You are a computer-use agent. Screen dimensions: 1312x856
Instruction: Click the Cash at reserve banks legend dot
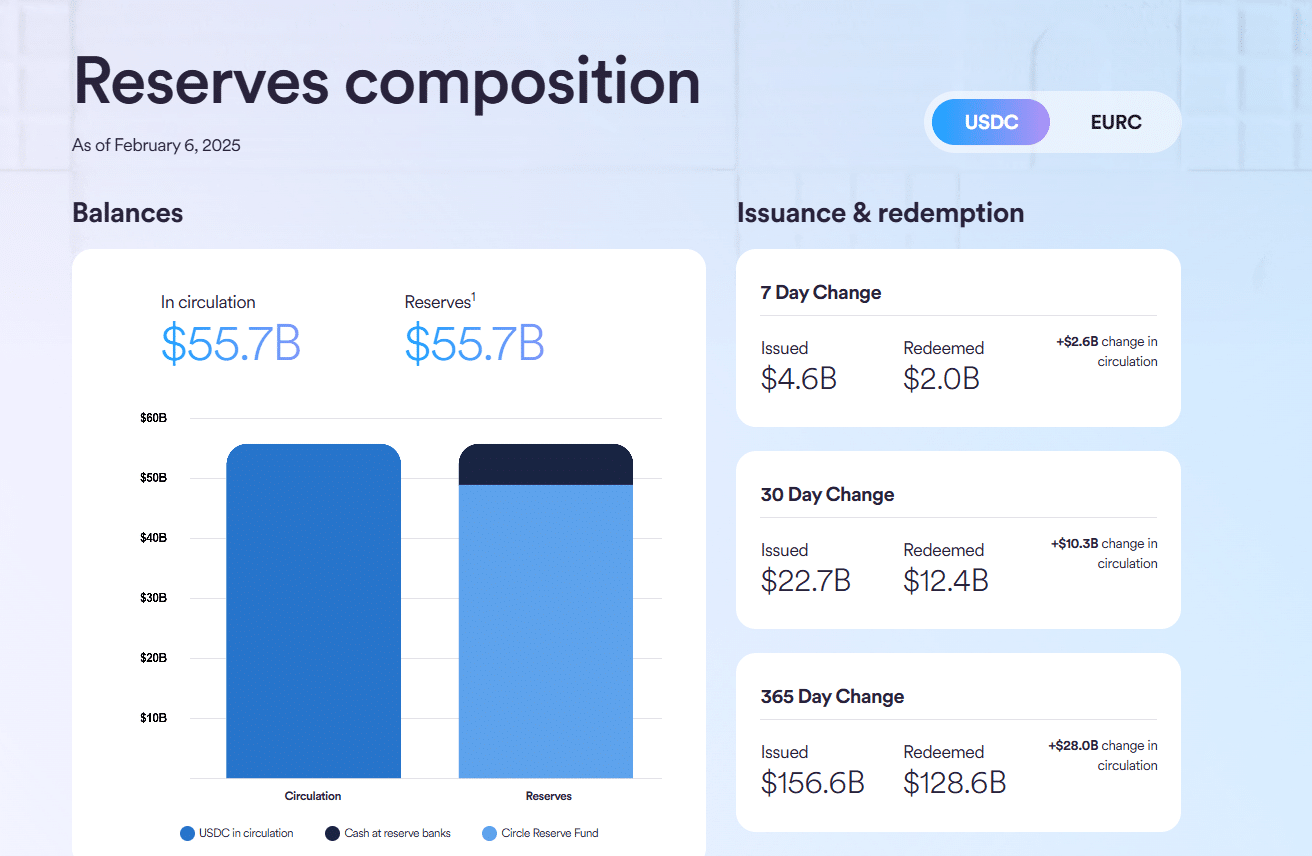click(x=332, y=833)
